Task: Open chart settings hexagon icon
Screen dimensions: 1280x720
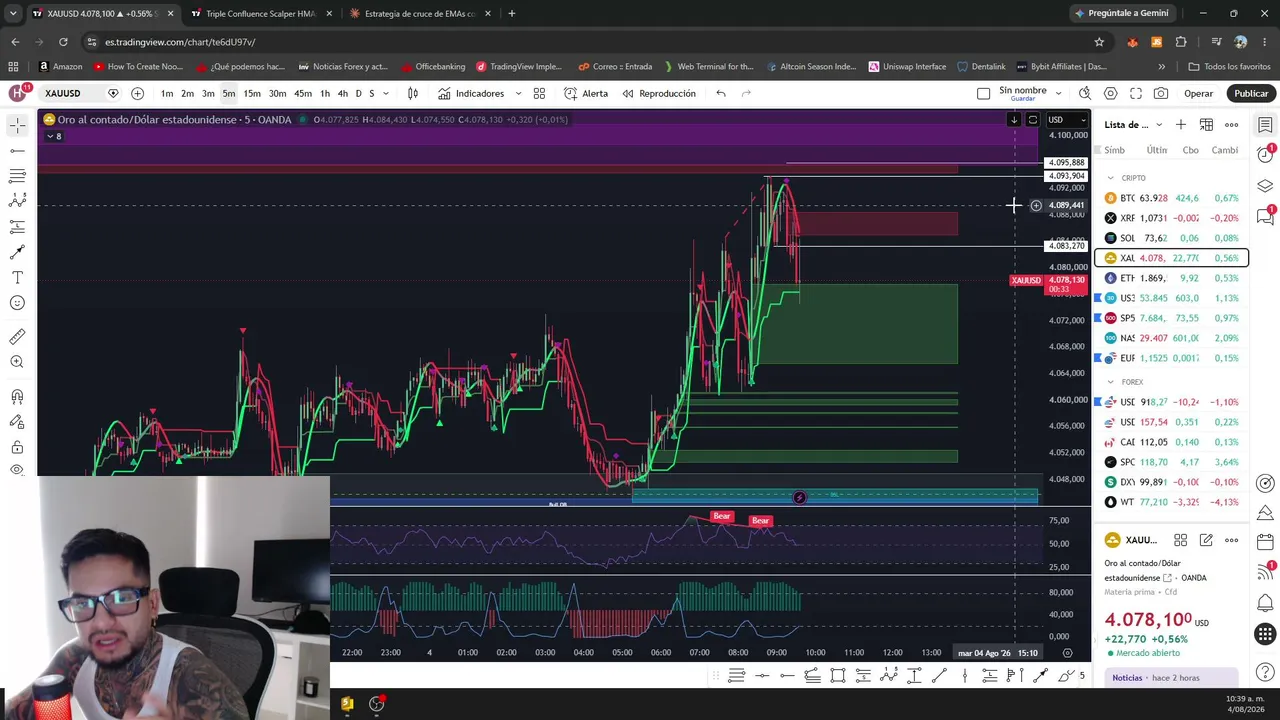Action: [x=1110, y=93]
